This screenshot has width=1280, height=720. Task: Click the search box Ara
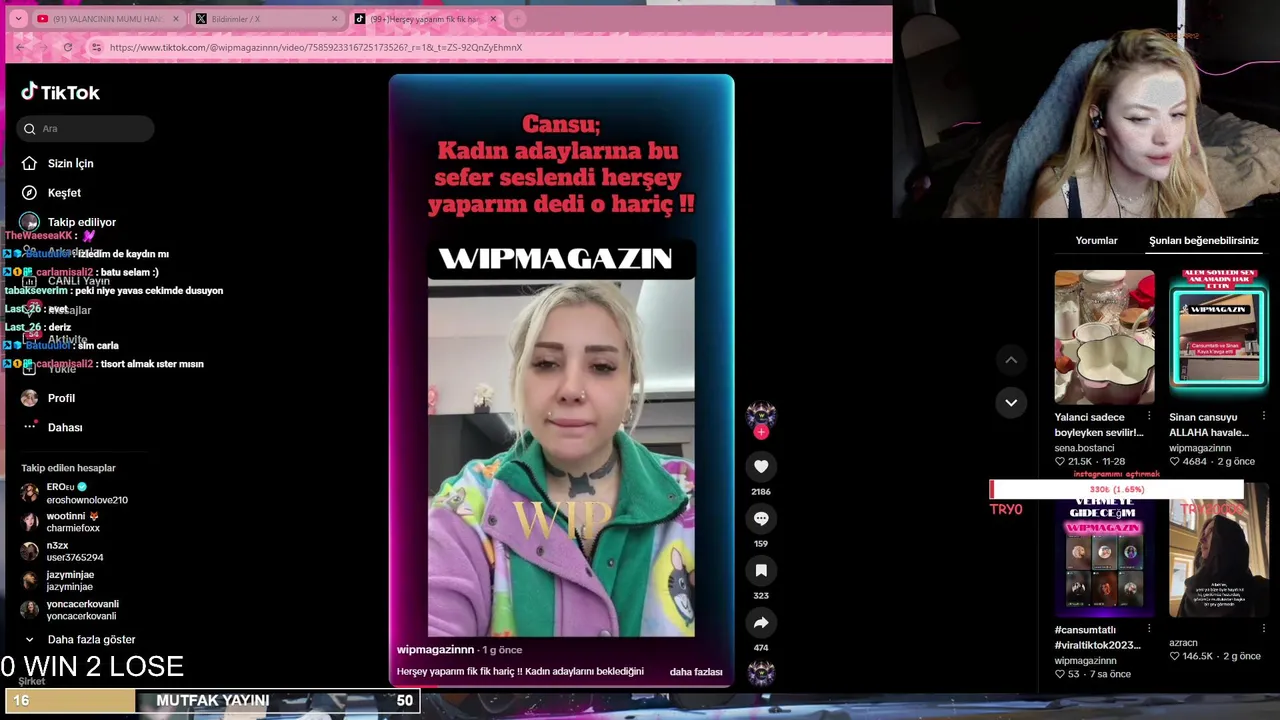click(85, 128)
